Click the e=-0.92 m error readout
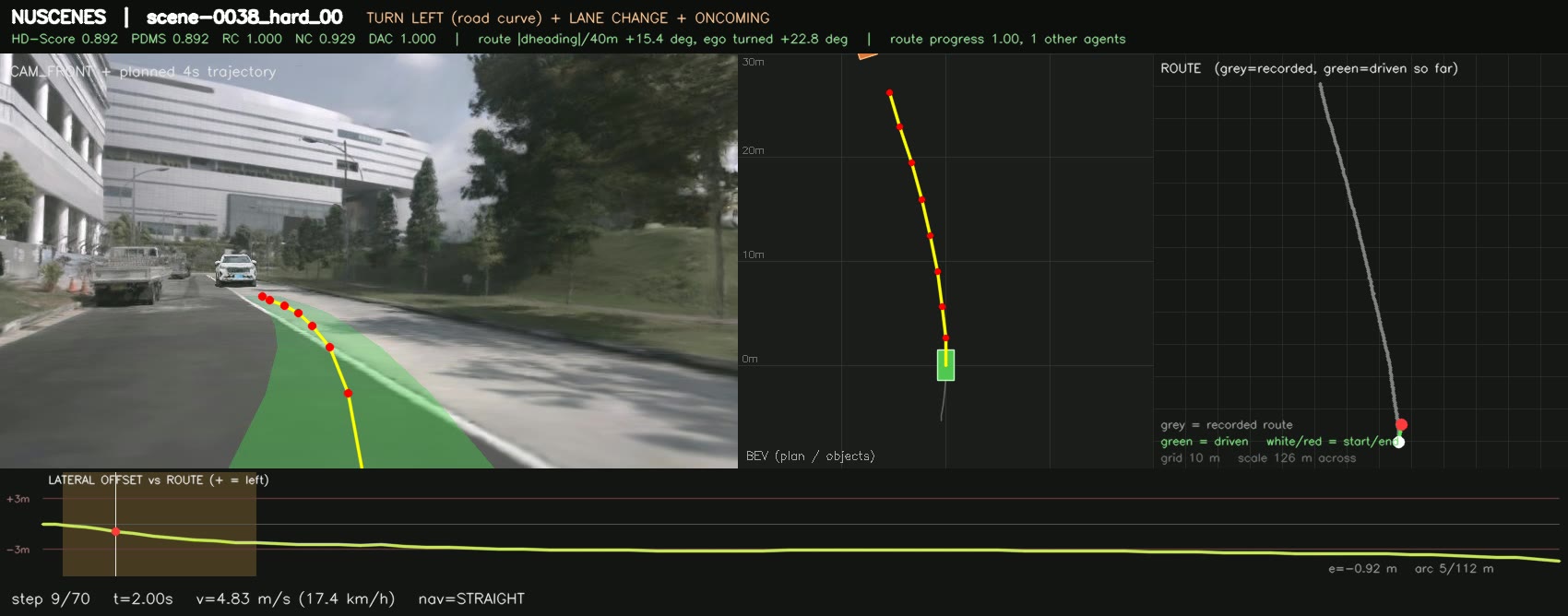 pyautogui.click(x=1362, y=568)
